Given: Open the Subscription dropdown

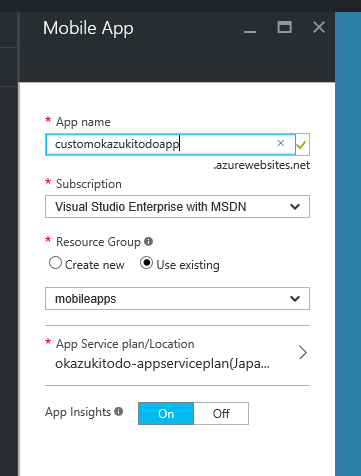Looking at the screenshot, I should click(x=177, y=207).
